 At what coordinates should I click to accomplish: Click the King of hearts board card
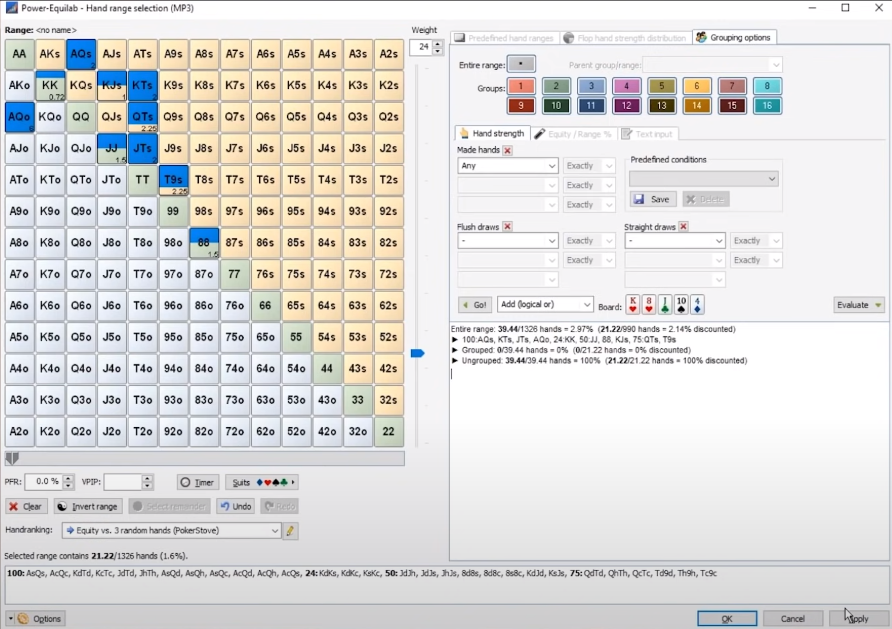[x=633, y=305]
